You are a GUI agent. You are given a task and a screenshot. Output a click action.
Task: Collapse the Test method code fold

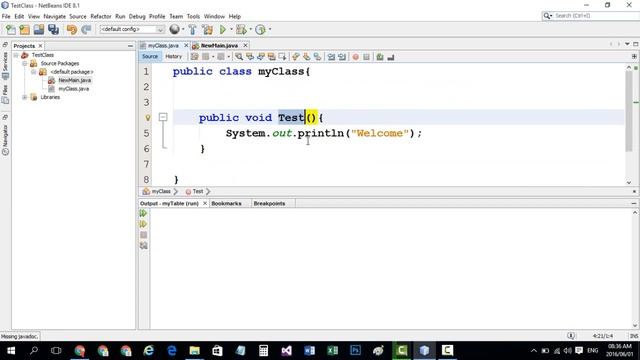(x=163, y=117)
